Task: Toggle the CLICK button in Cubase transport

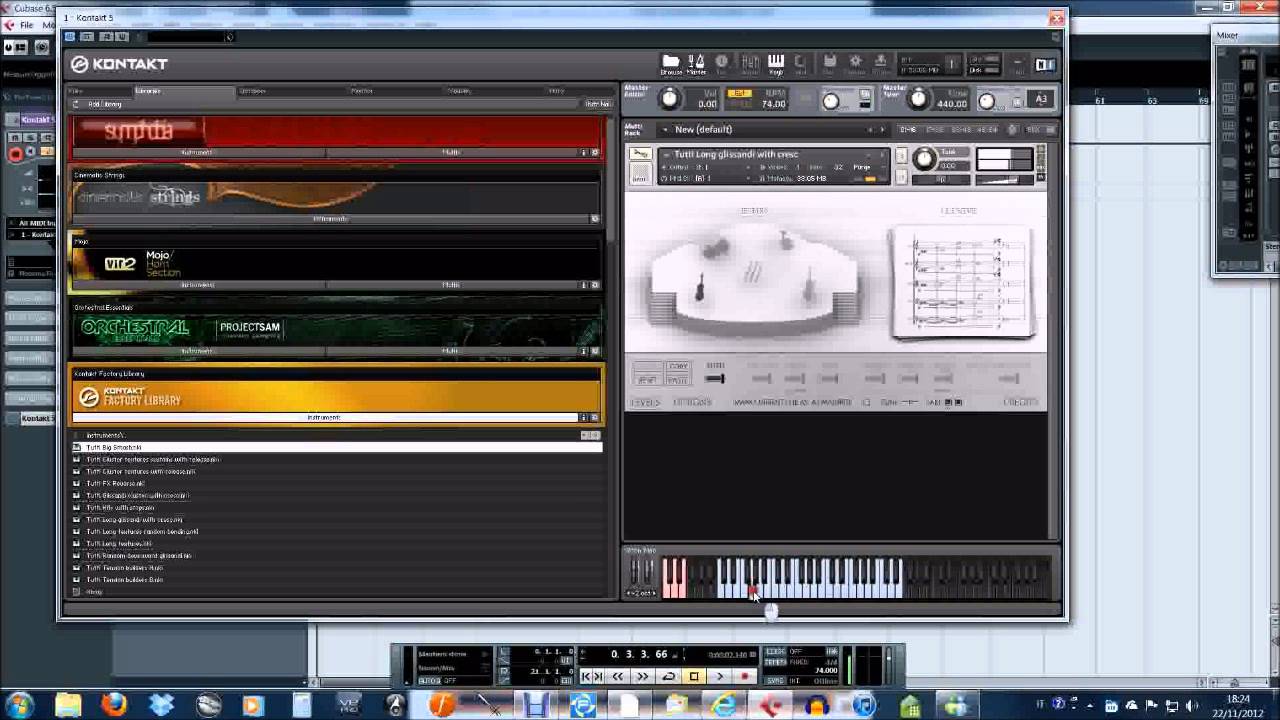Action: pyautogui.click(x=775, y=652)
